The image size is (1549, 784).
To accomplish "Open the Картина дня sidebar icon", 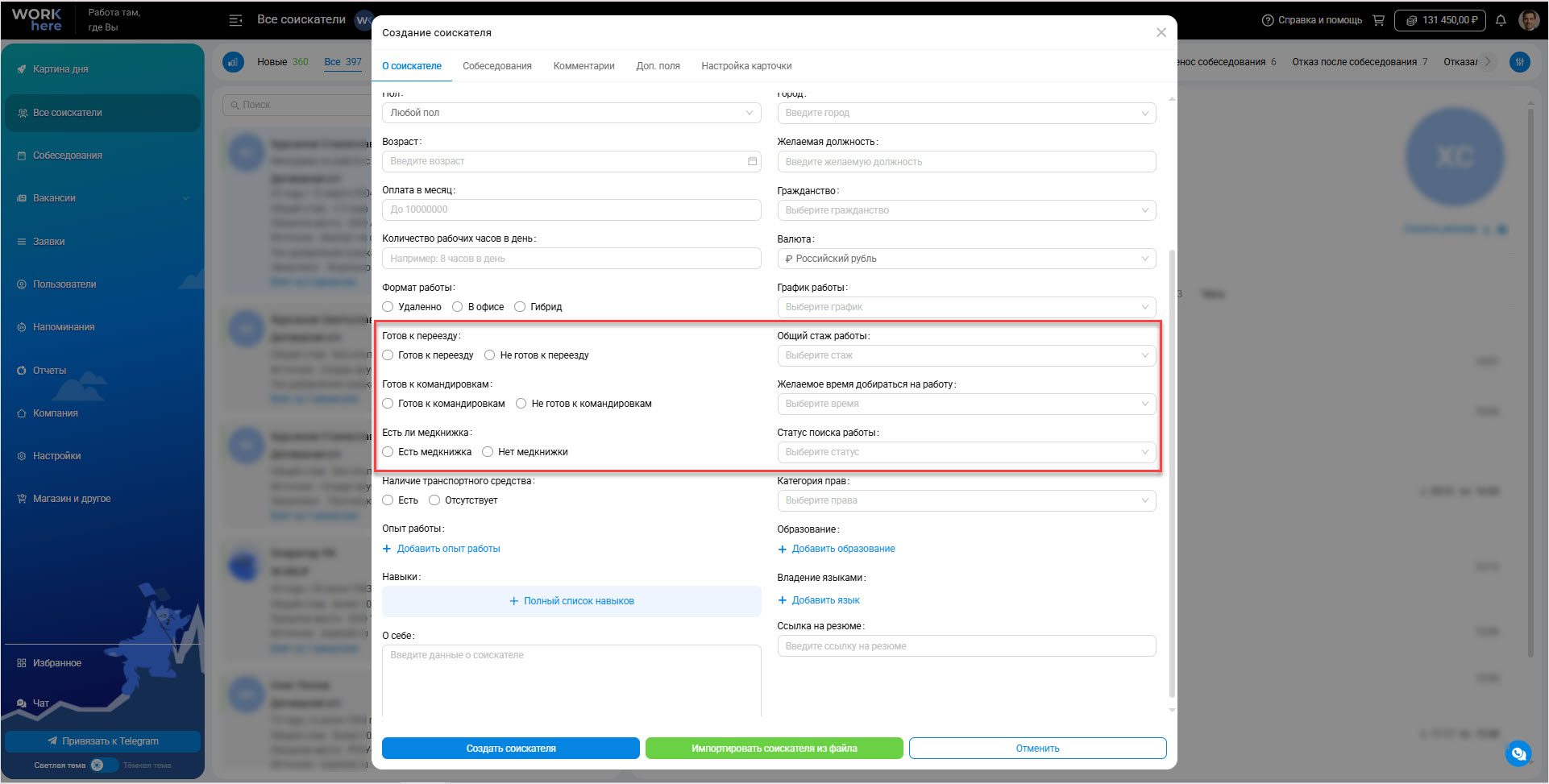I will pos(22,69).
